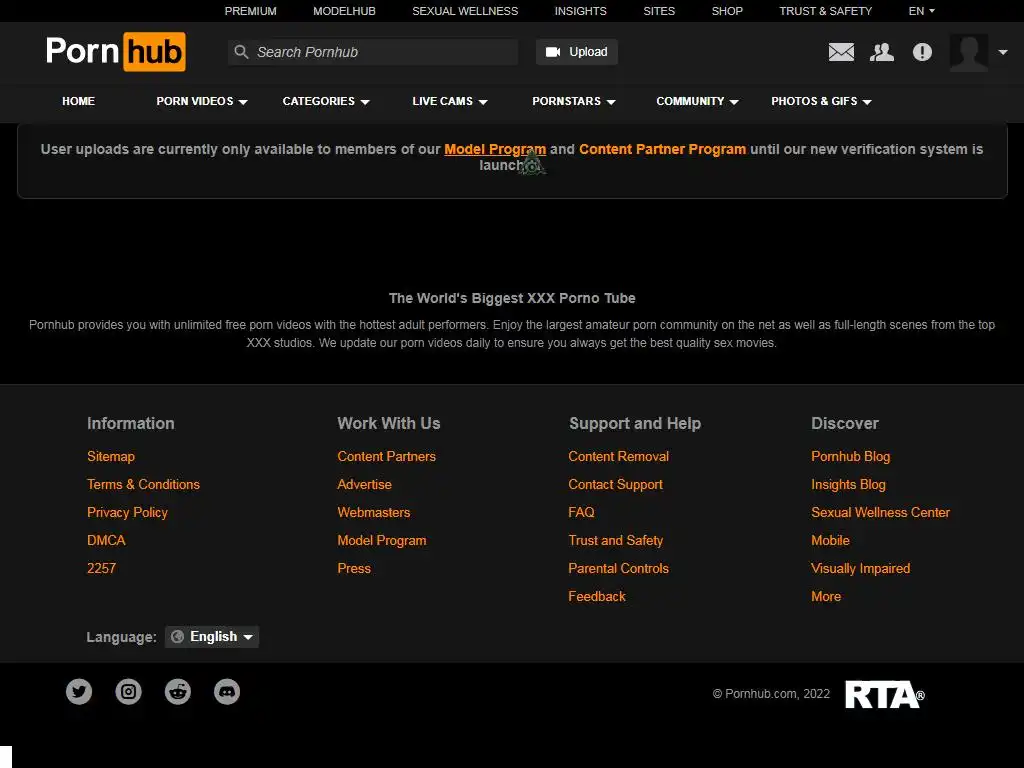Click the user avatar thumbnail
The width and height of the screenshot is (1024, 768).
pos(968,52)
